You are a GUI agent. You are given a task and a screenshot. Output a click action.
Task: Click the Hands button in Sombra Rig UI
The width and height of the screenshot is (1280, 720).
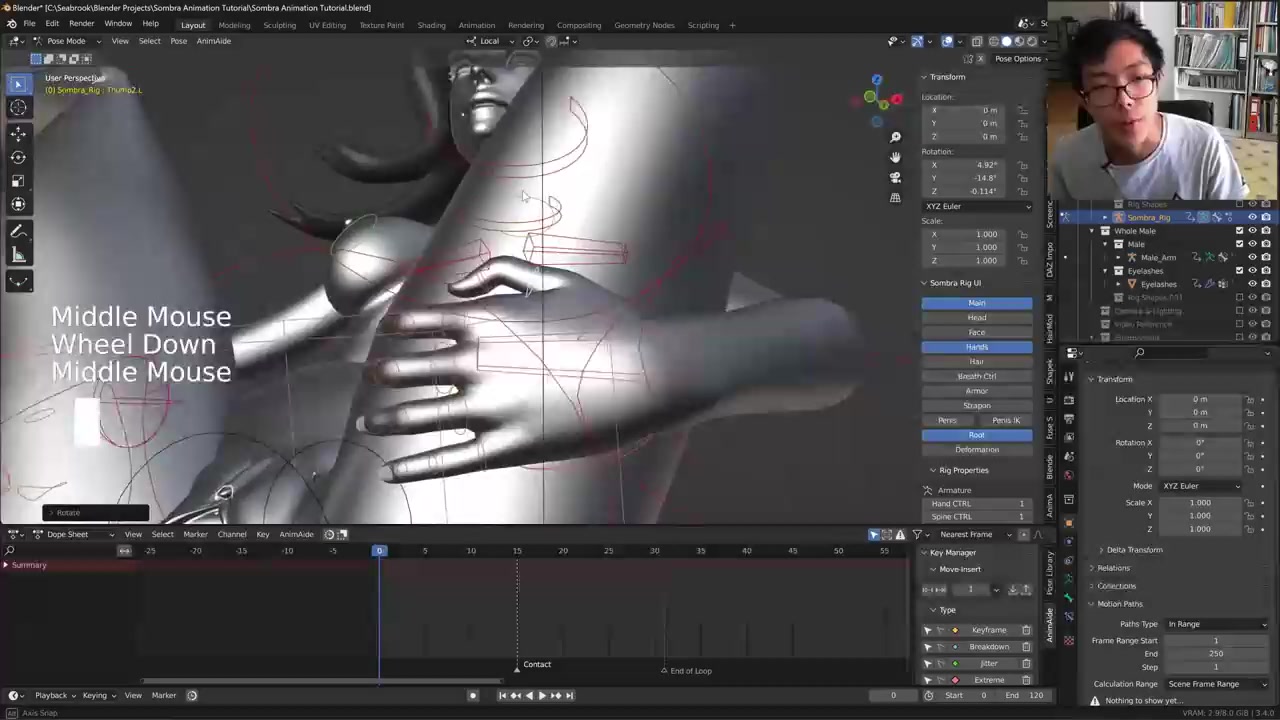coord(976,347)
